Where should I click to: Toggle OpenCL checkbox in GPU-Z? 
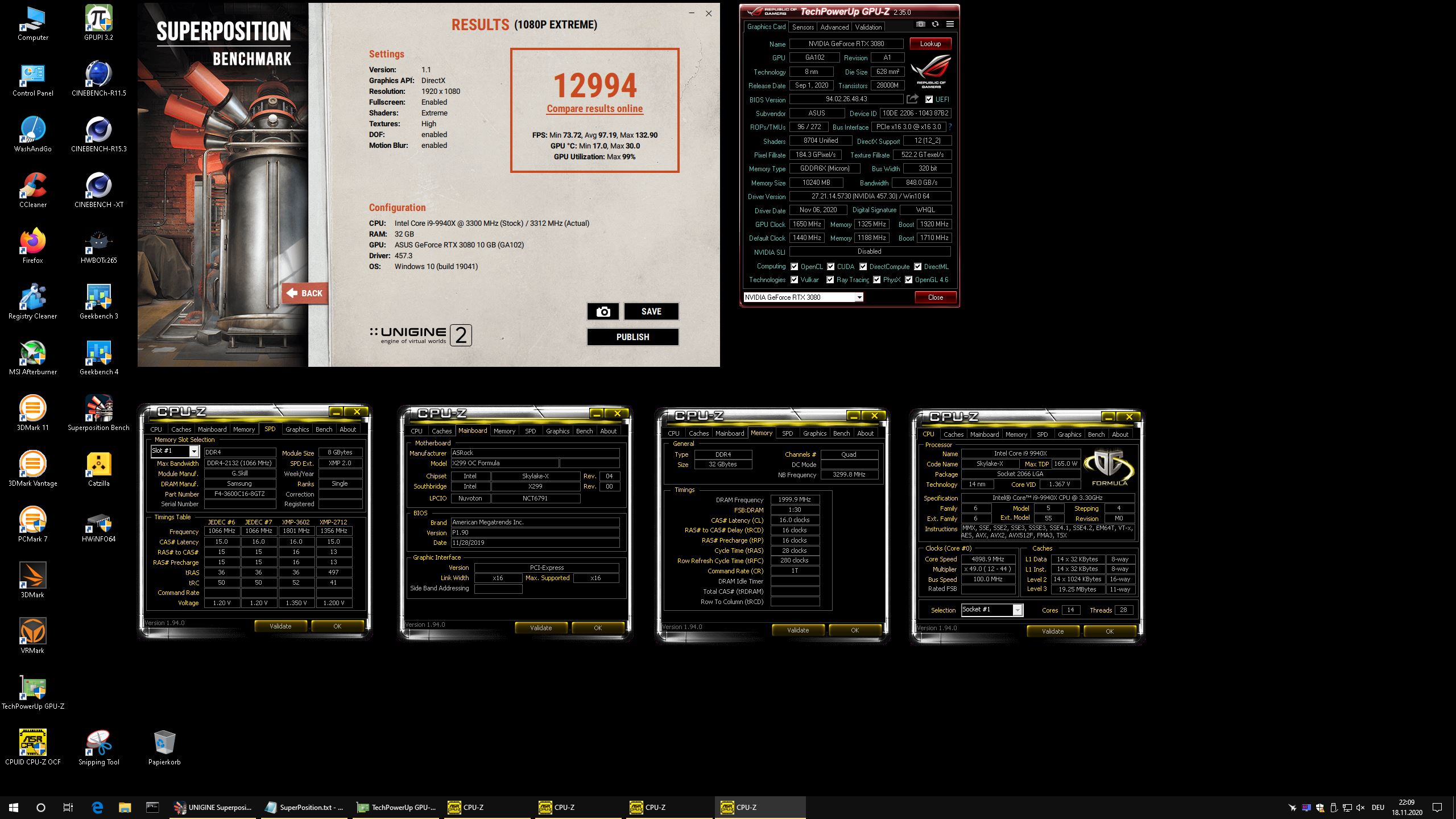pos(795,267)
